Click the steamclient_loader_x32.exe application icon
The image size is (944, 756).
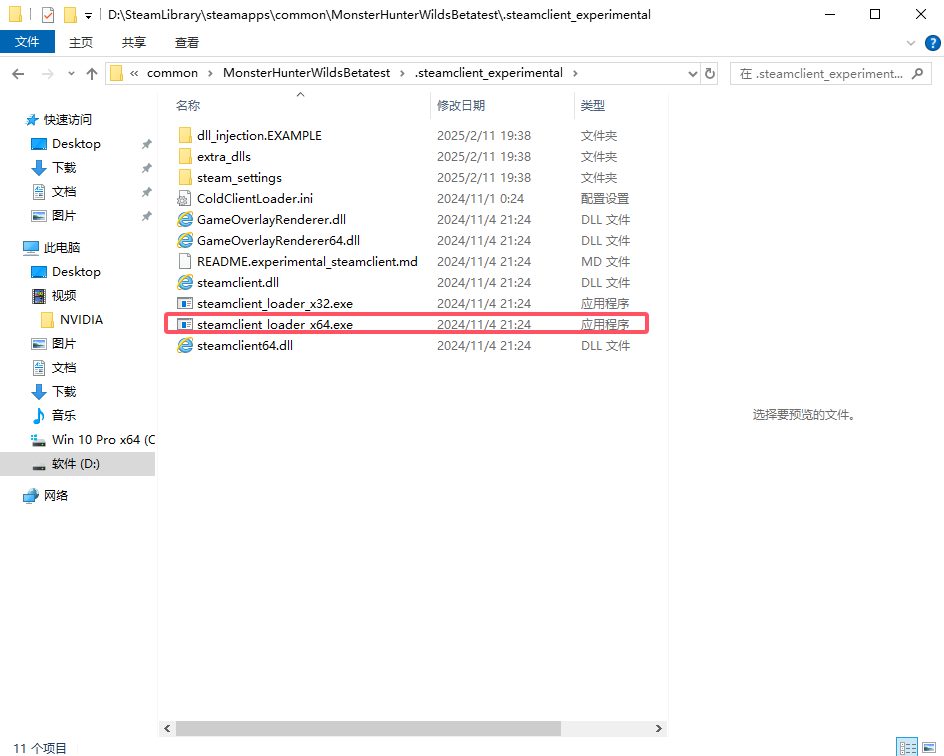click(x=185, y=304)
